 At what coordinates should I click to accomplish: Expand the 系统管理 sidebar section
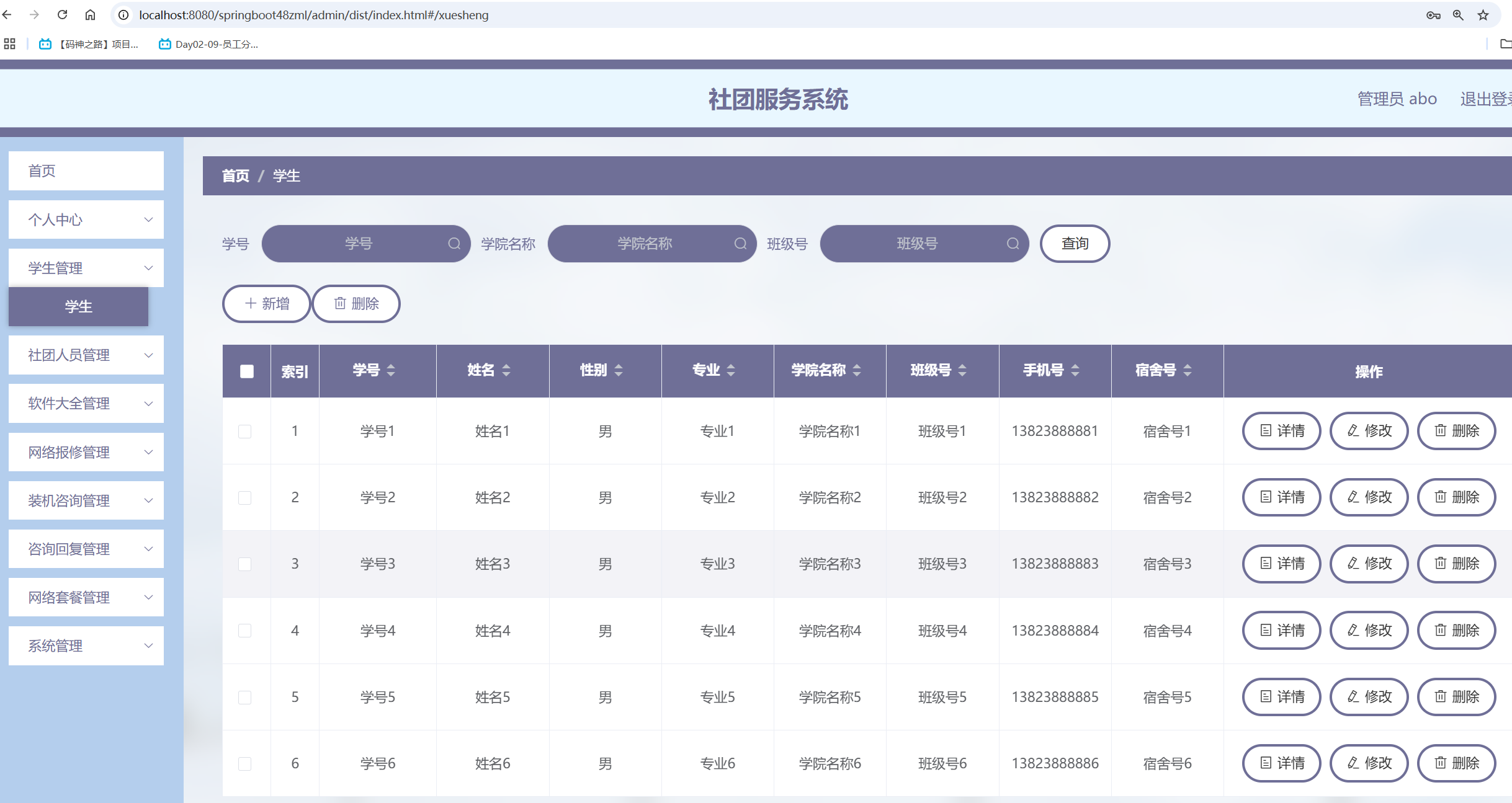click(86, 646)
